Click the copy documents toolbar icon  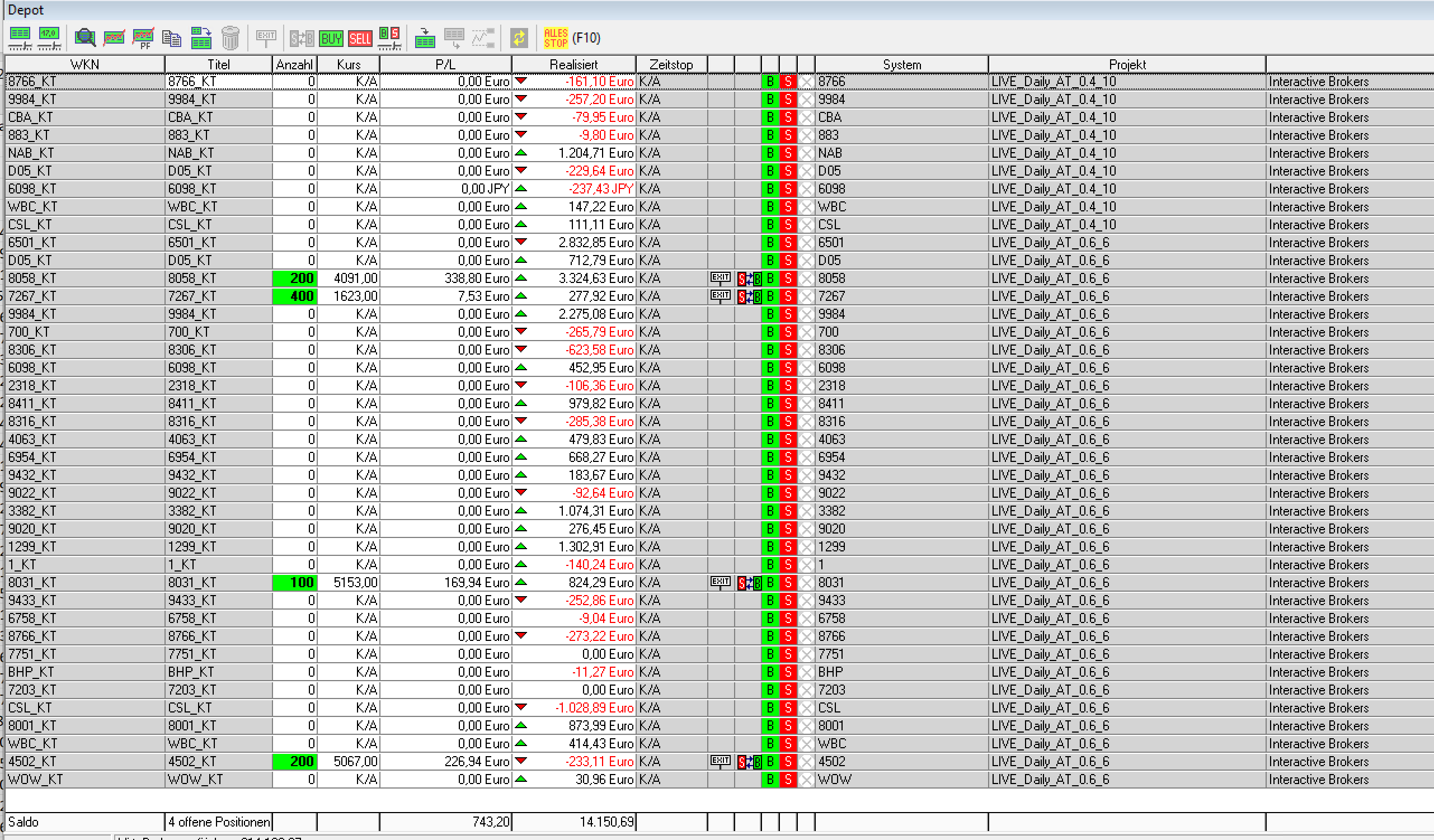point(171,39)
